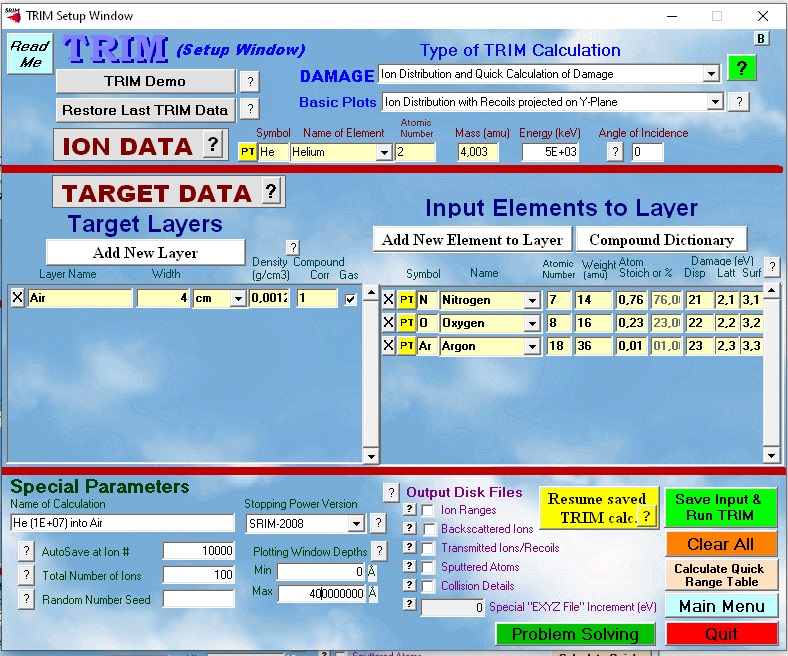Open the TARGET DATA question mark help
The height and width of the screenshot is (656, 788).
(x=270, y=191)
